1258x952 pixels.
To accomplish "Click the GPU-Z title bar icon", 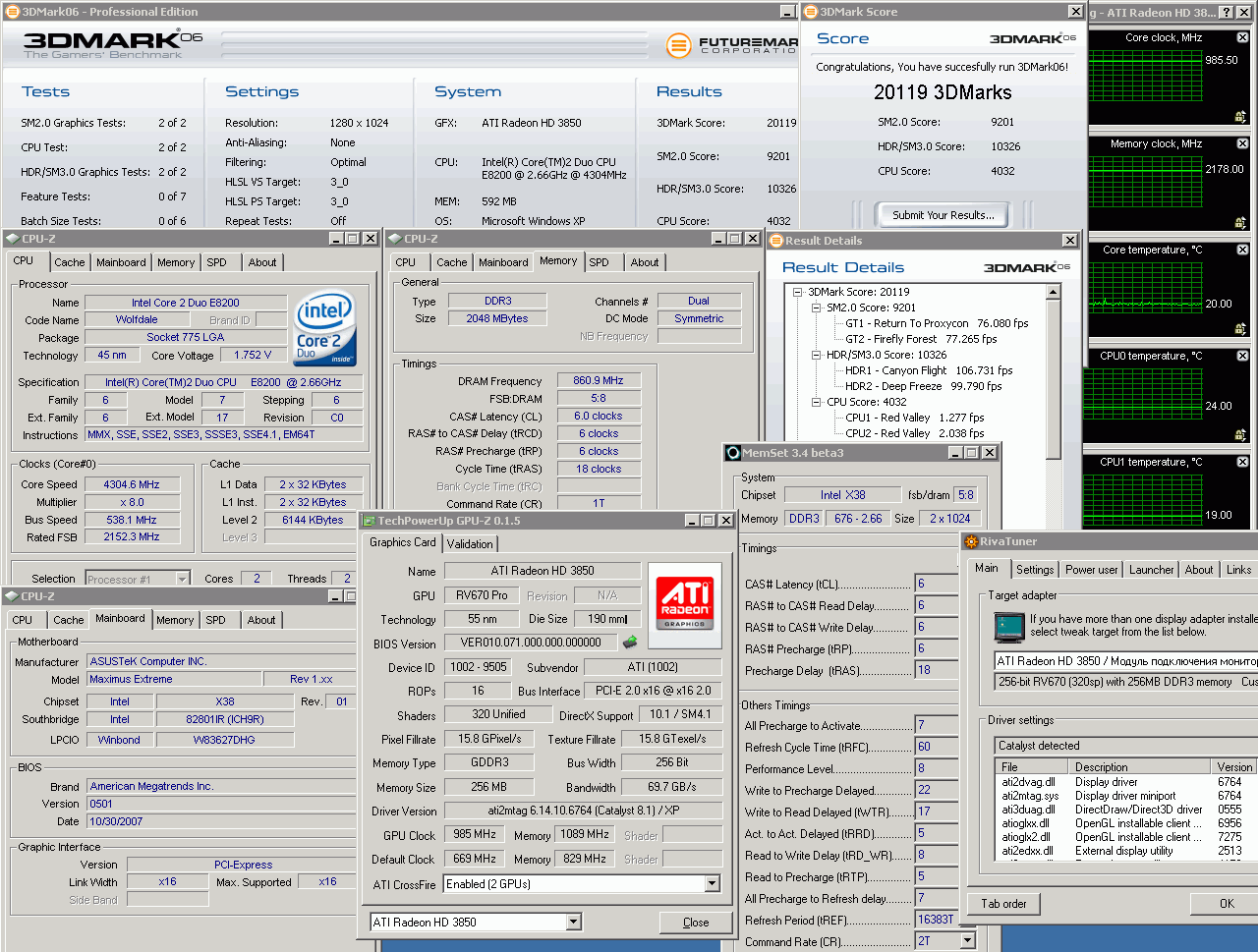I will (370, 521).
